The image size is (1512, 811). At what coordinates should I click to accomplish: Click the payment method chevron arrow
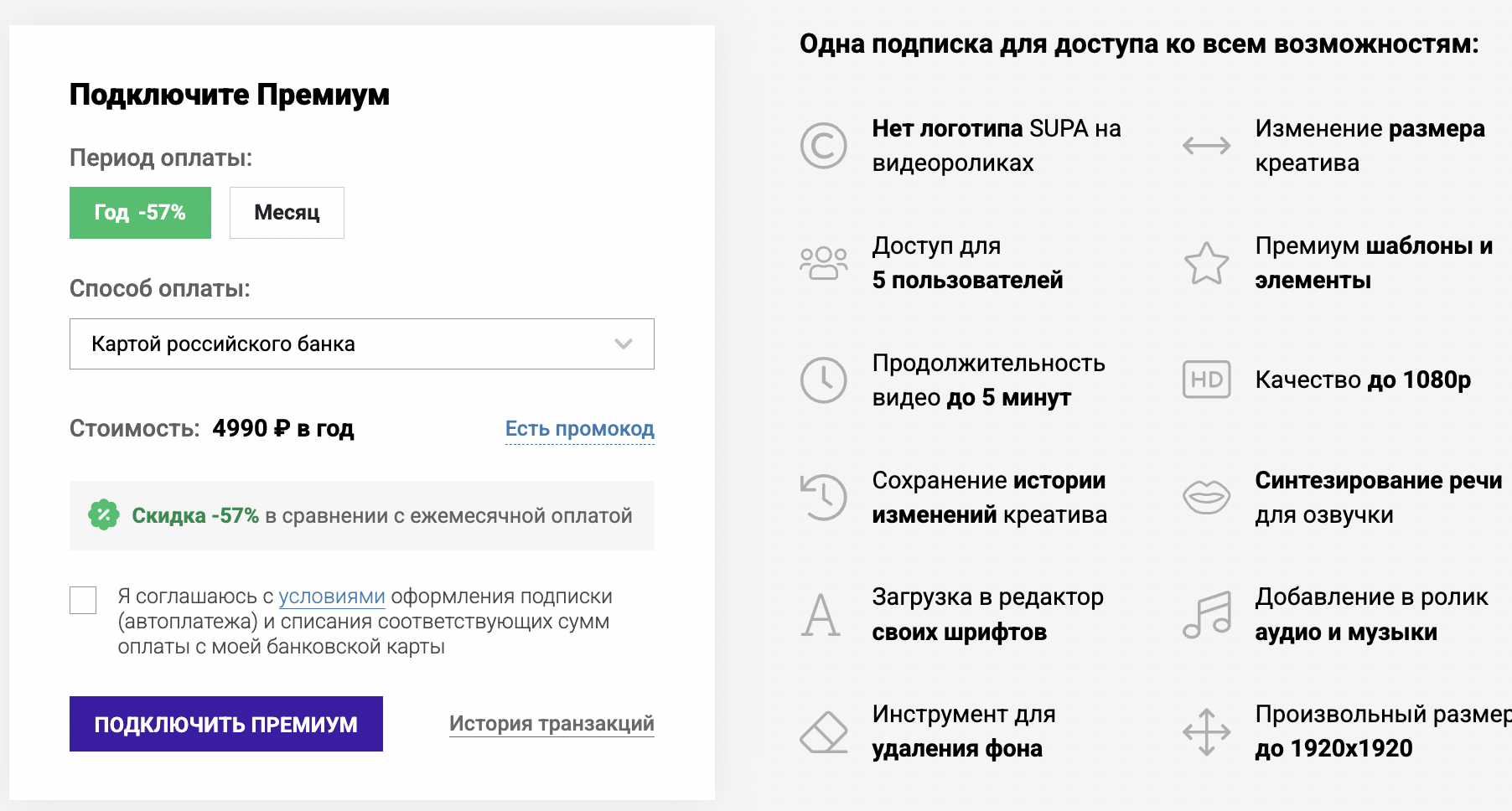623,344
